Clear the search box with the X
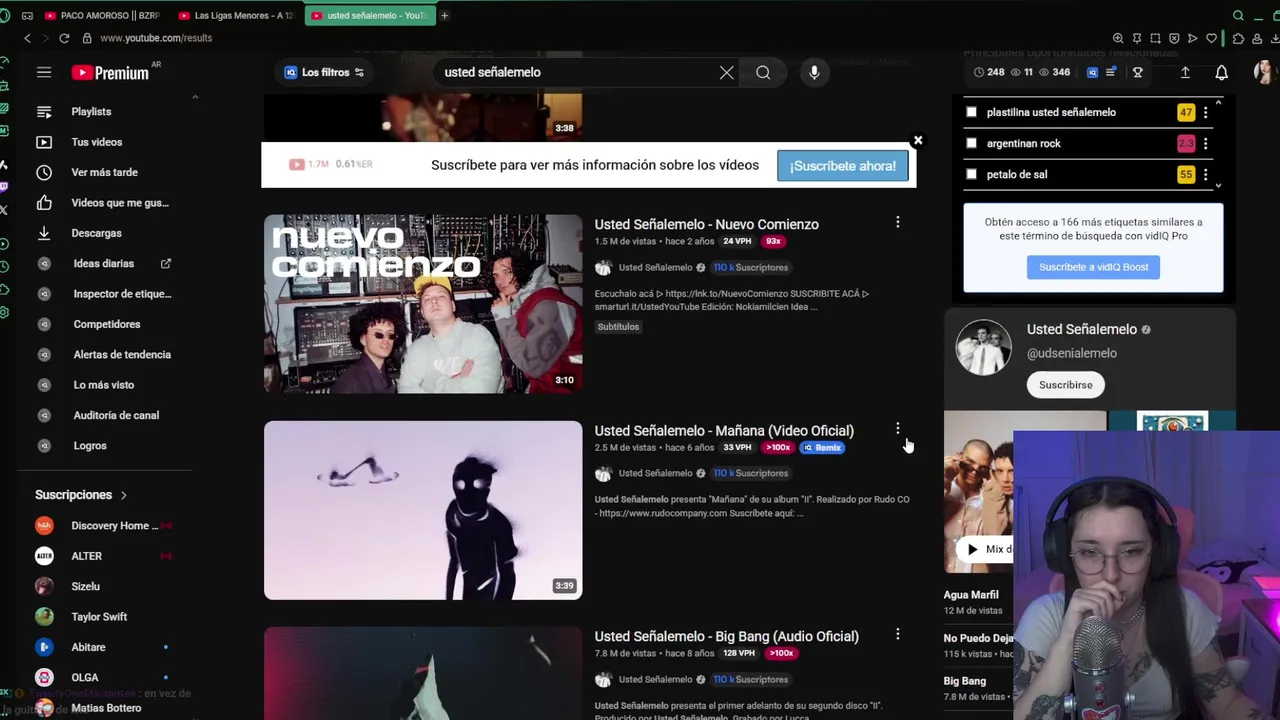The height and width of the screenshot is (720, 1280). click(727, 72)
